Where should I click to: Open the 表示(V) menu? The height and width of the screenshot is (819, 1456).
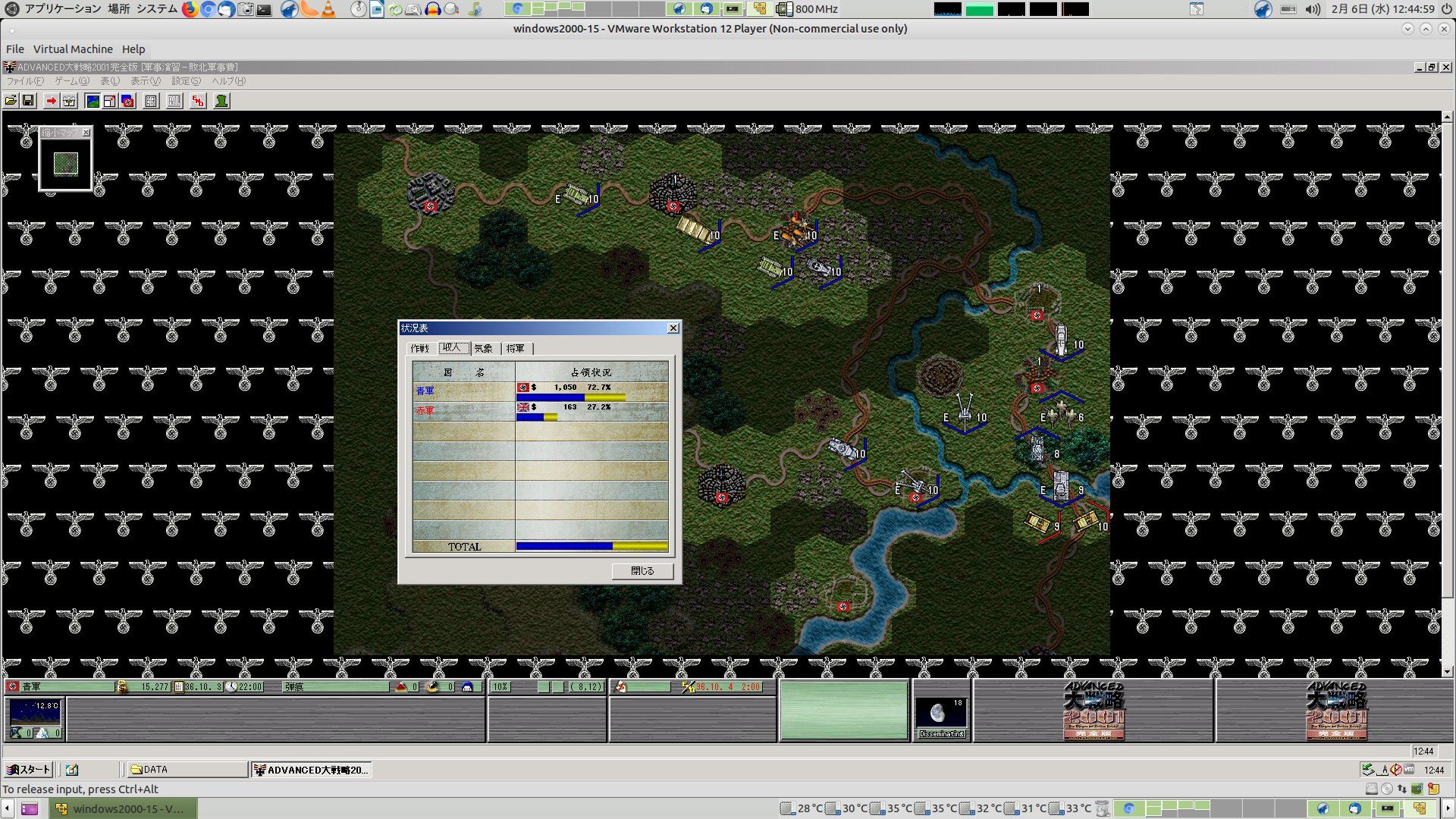click(x=145, y=81)
